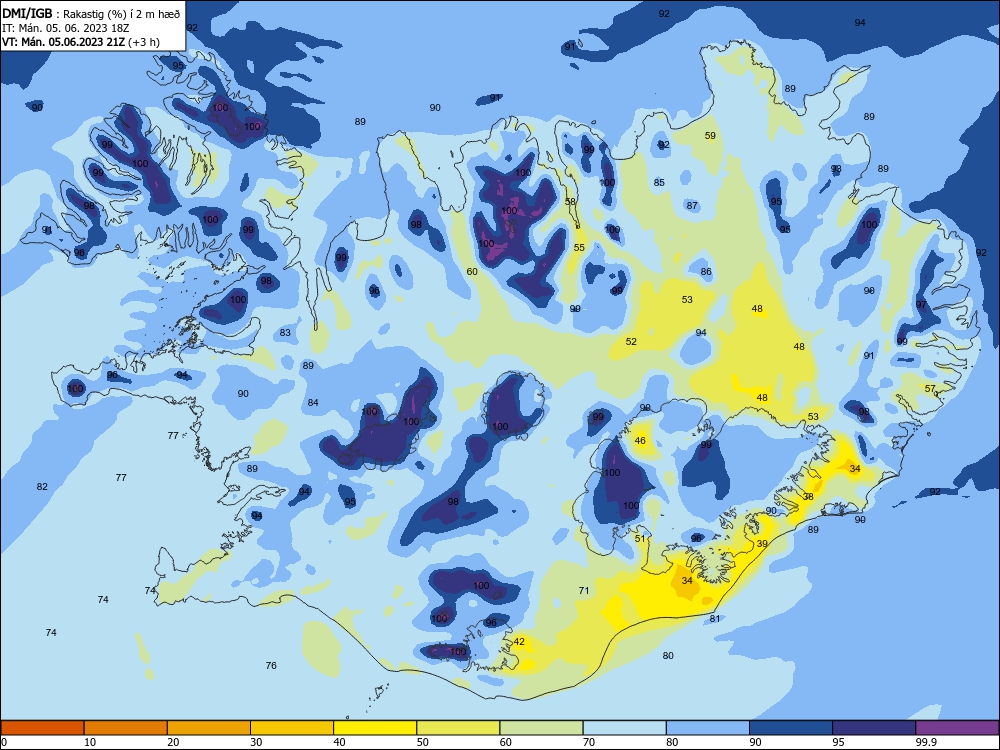This screenshot has height=750, width=1000.
Task: Click the map value '84'
Action: pyautogui.click(x=313, y=402)
